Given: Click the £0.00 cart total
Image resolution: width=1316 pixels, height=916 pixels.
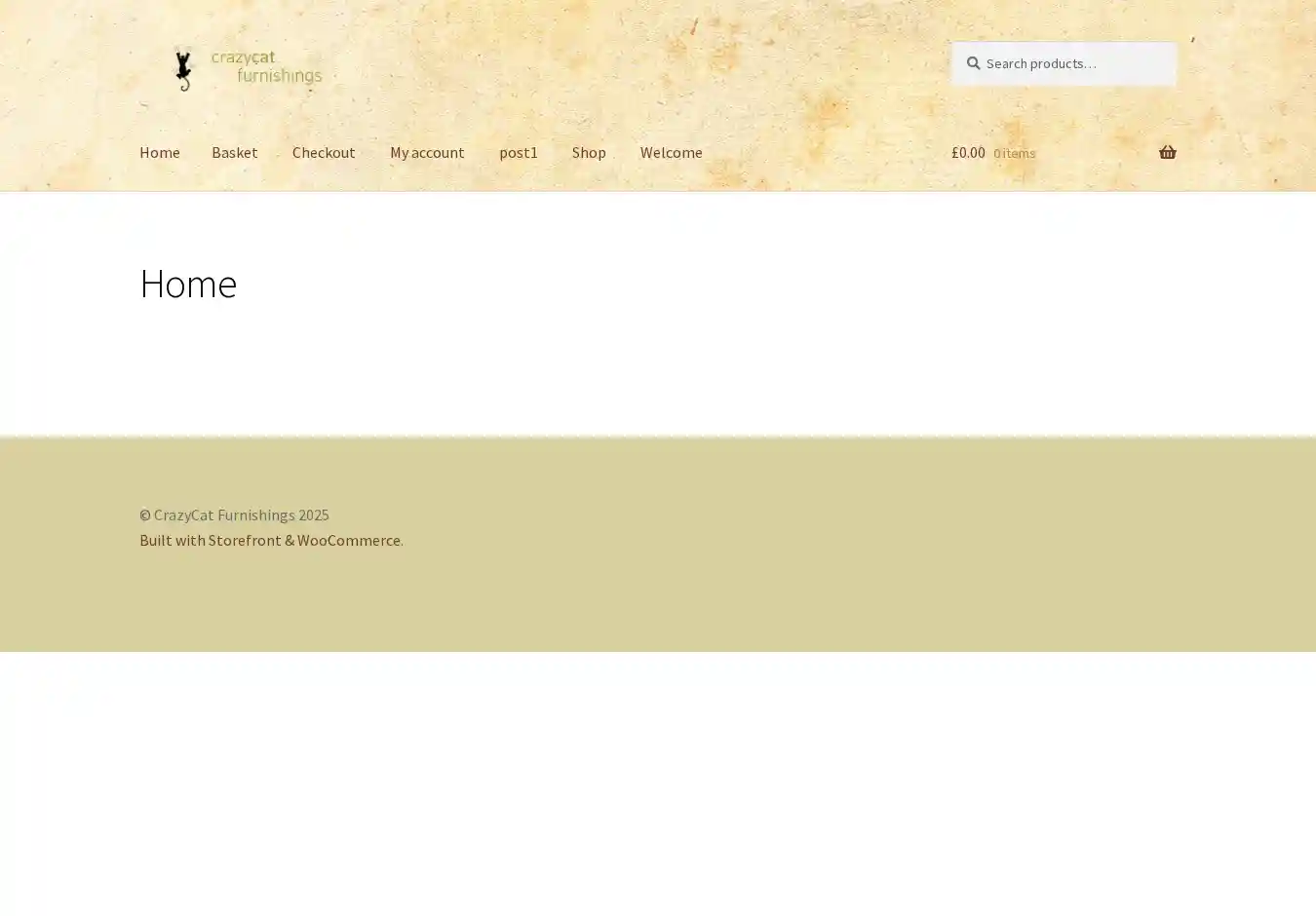Looking at the screenshot, I should pyautogui.click(x=968, y=152).
